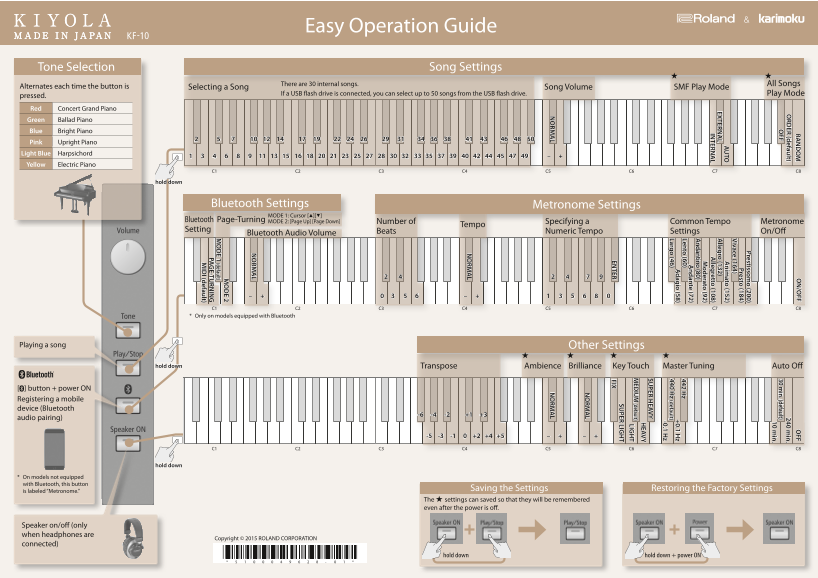This screenshot has width=818, height=578.
Task: Click the 'Transpose' label
Action: (x=439, y=366)
